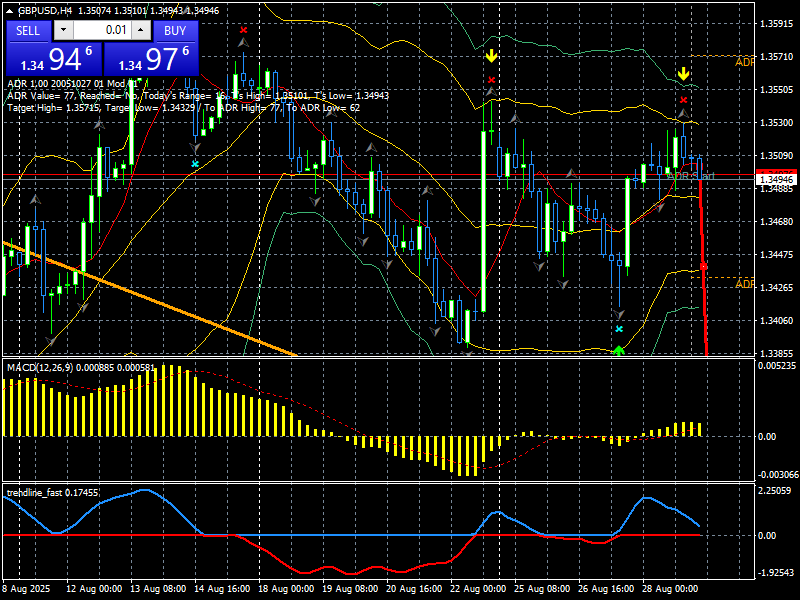Click the 1.35915 price scale label
Image resolution: width=800 pixels, height=600 pixels.
click(x=777, y=23)
